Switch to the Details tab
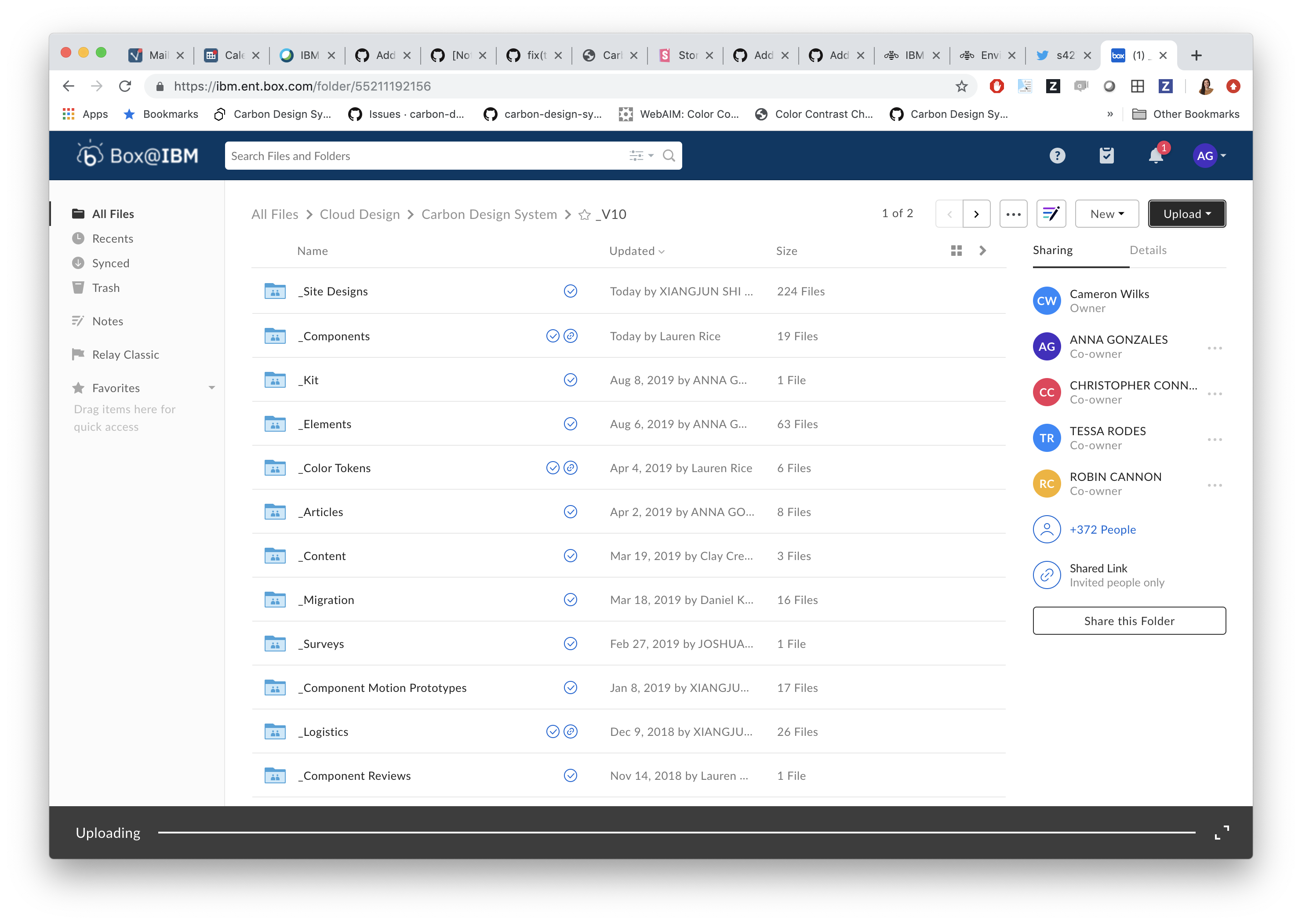 point(1147,251)
